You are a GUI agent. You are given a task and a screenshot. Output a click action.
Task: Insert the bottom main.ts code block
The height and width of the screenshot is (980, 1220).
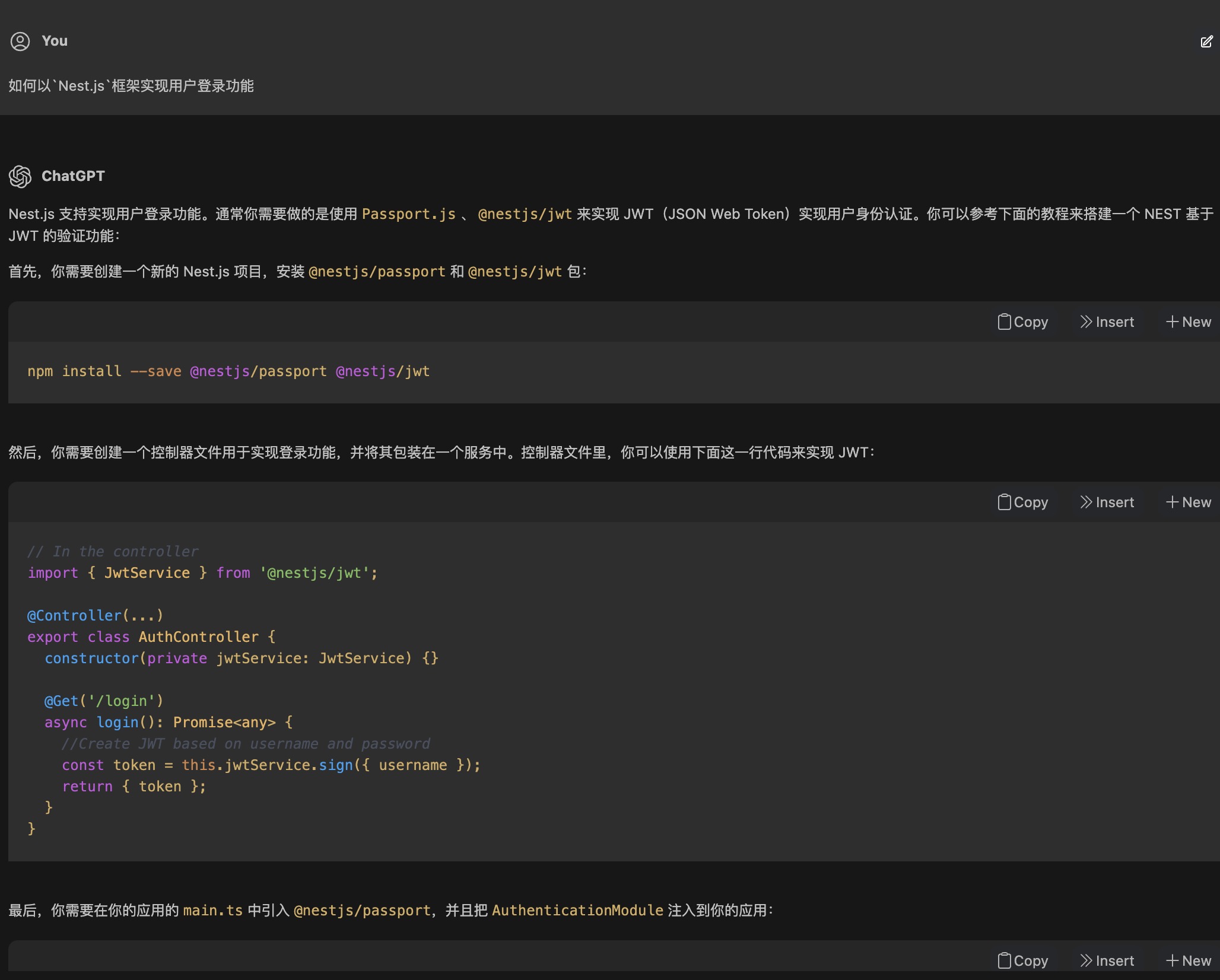pos(1107,960)
